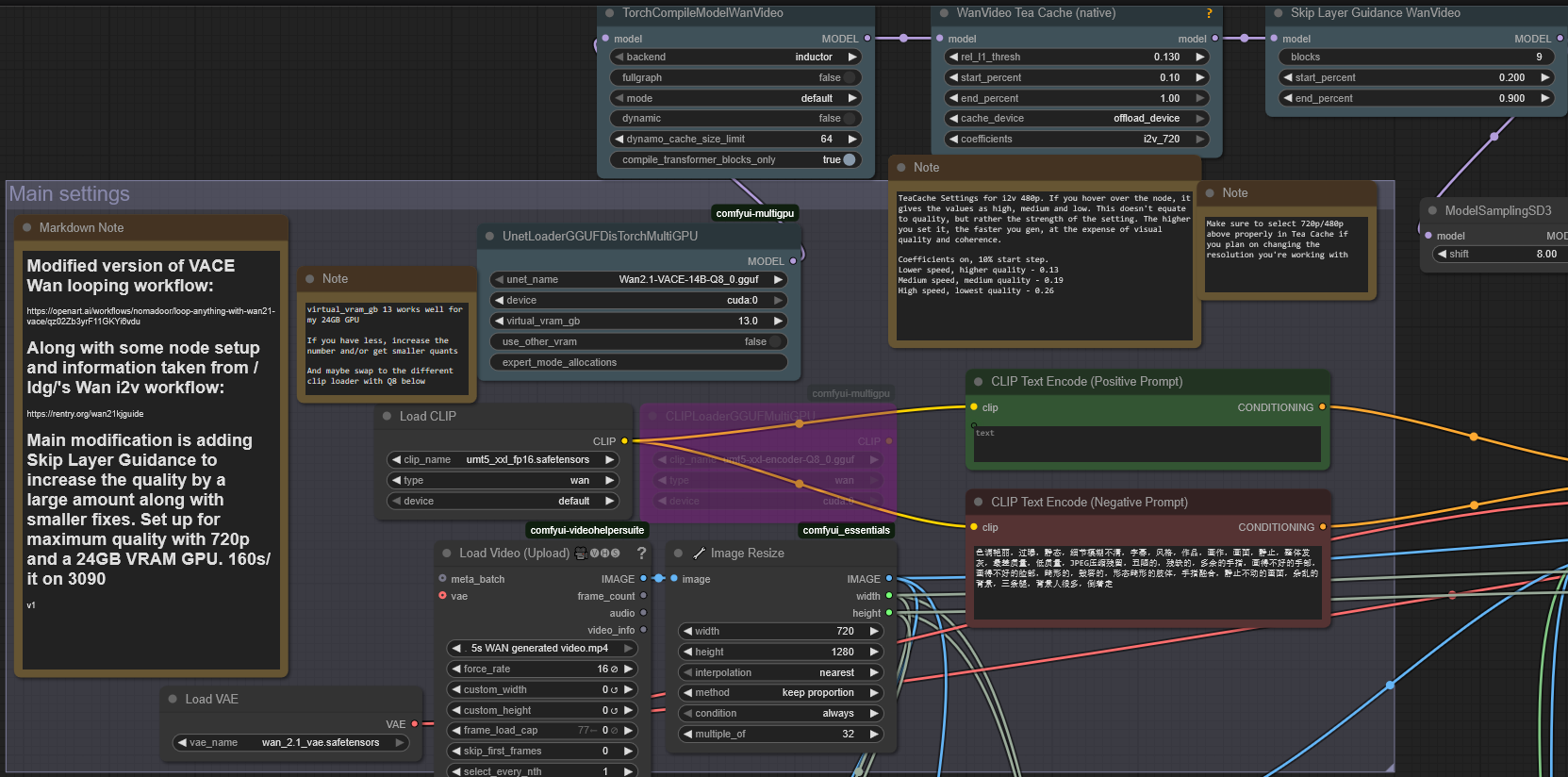Image resolution: width=1568 pixels, height=777 pixels.
Task: Click the Load Video vae input socket
Action: [442, 596]
